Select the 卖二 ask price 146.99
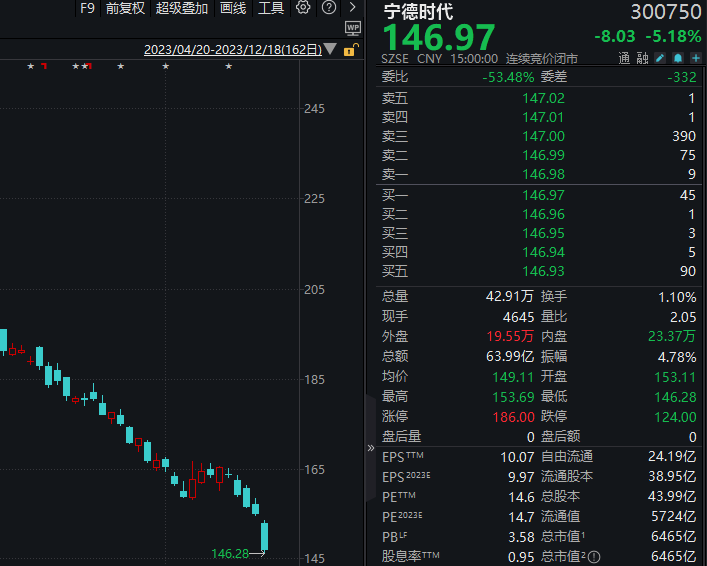 pyautogui.click(x=543, y=155)
